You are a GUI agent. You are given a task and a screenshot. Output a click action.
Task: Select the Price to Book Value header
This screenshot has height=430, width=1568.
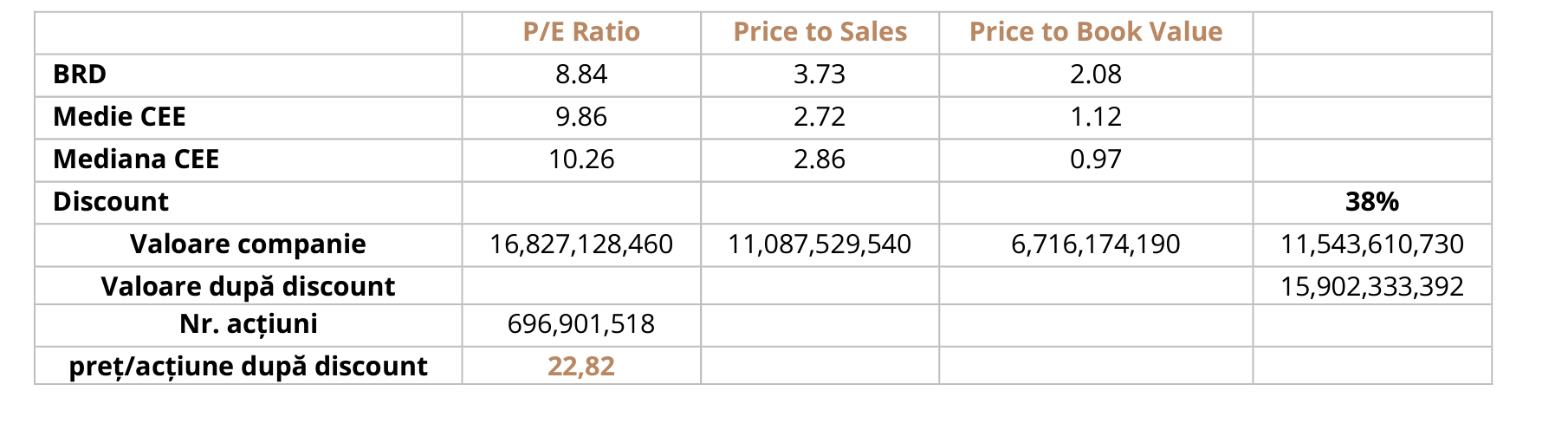pyautogui.click(x=1096, y=32)
